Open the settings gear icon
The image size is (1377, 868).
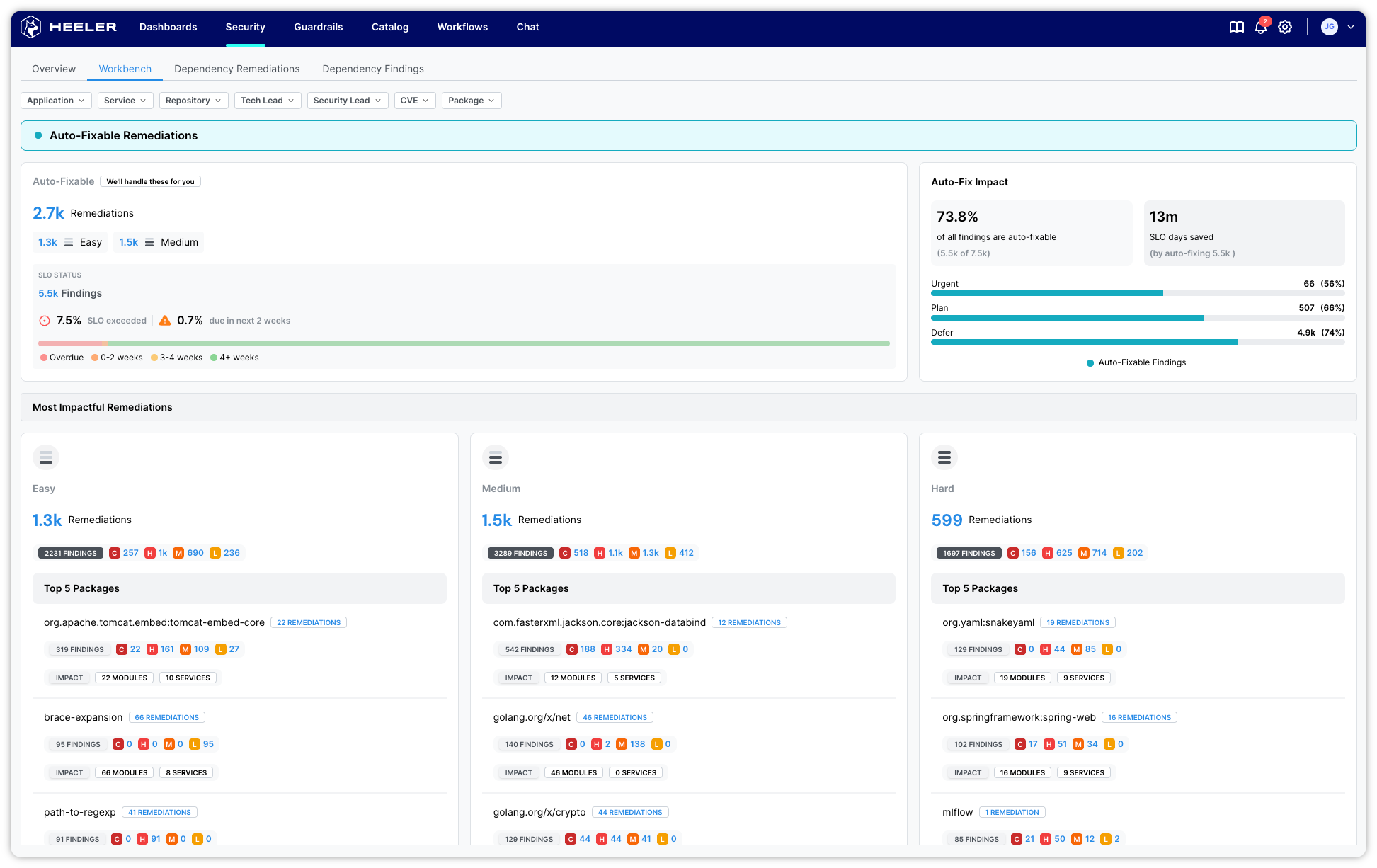click(x=1285, y=27)
